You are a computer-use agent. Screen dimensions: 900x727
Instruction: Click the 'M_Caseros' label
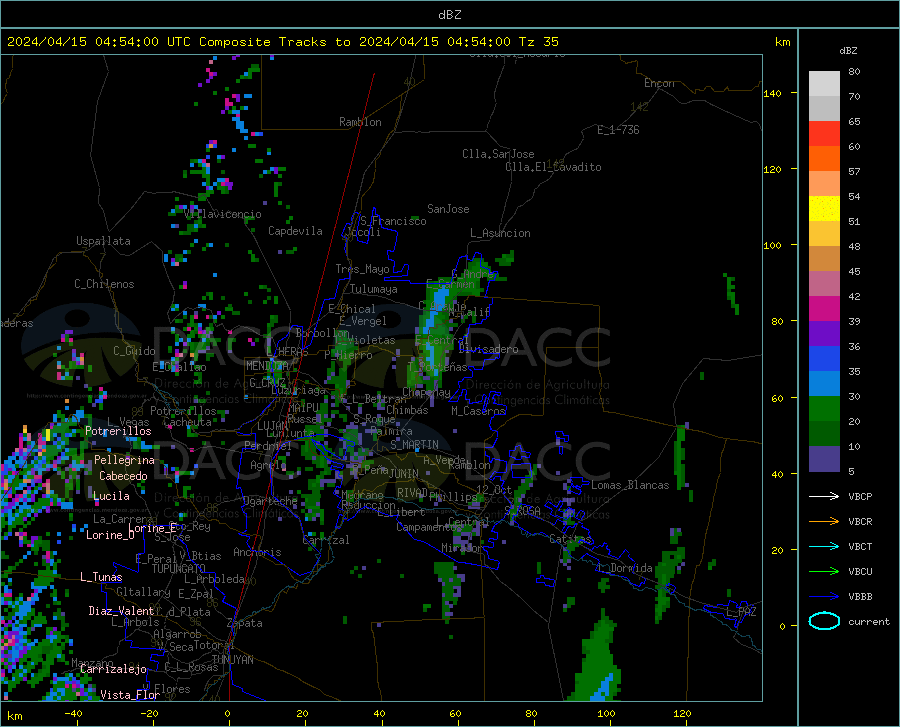(x=478, y=411)
